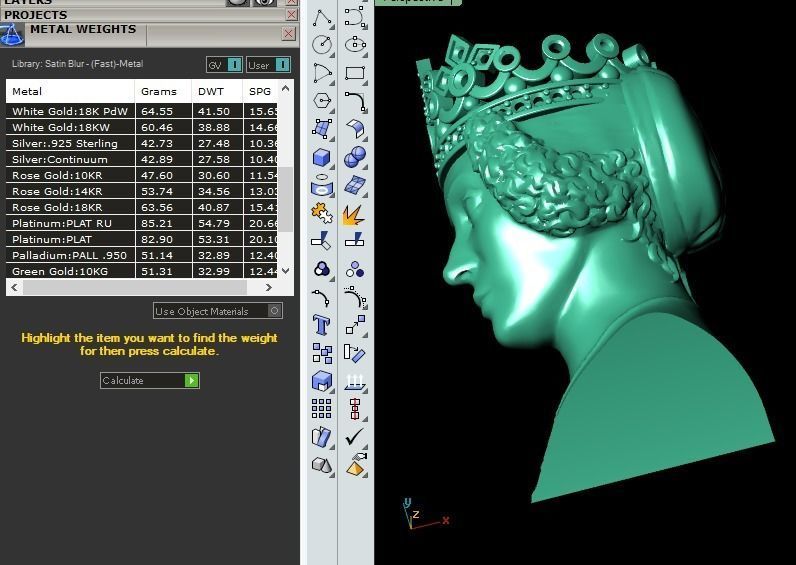The height and width of the screenshot is (565, 796).
Task: Select the Arc tool
Action: [322, 73]
